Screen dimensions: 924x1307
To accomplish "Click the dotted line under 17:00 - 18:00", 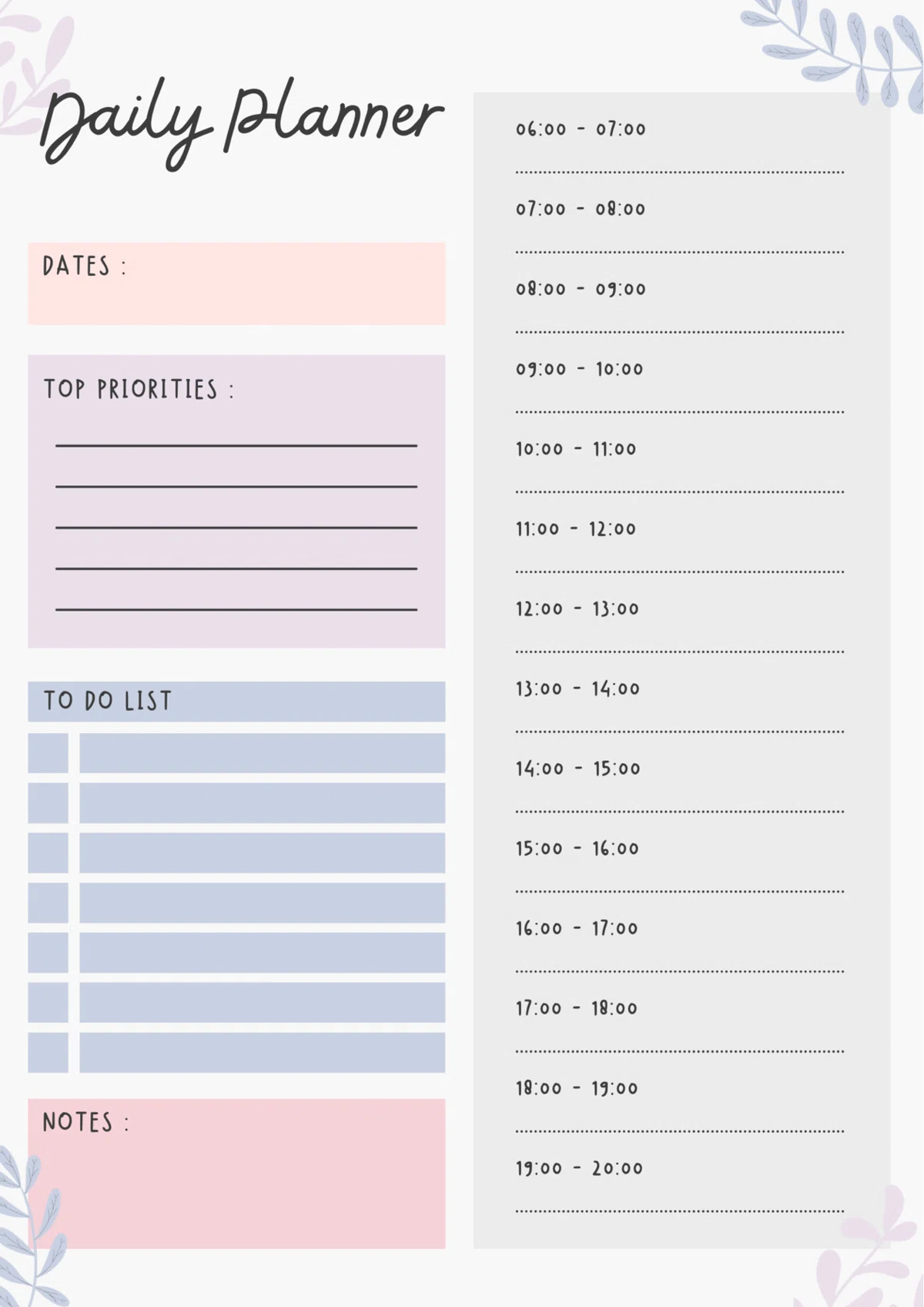I will click(x=680, y=1051).
